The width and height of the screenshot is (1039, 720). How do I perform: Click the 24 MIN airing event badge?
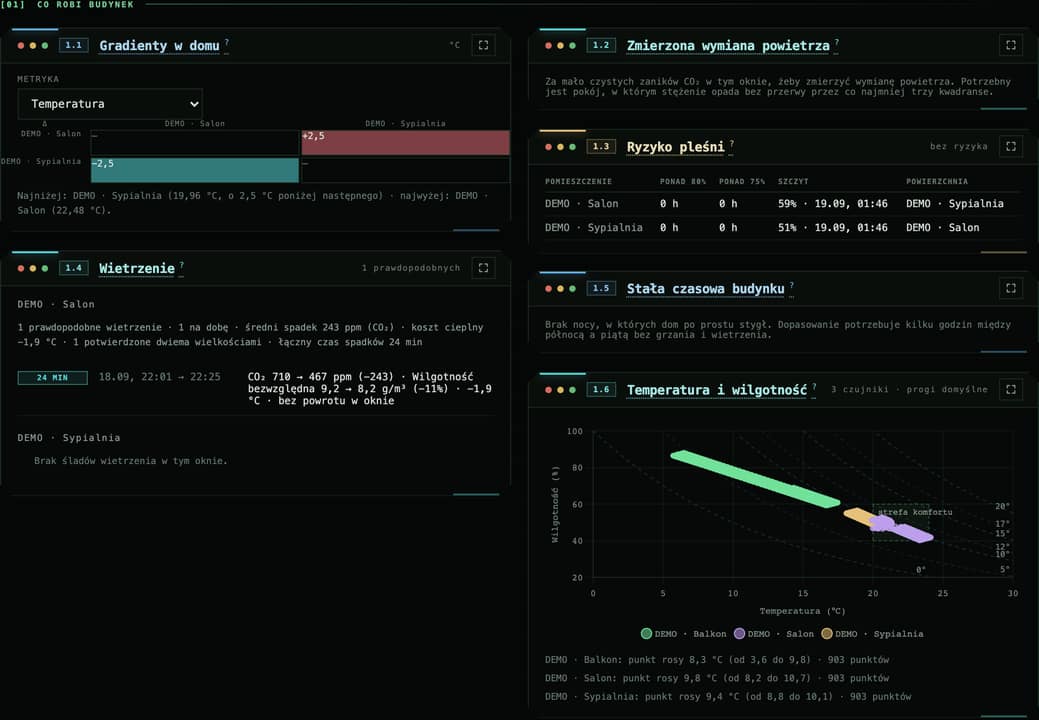click(52, 378)
